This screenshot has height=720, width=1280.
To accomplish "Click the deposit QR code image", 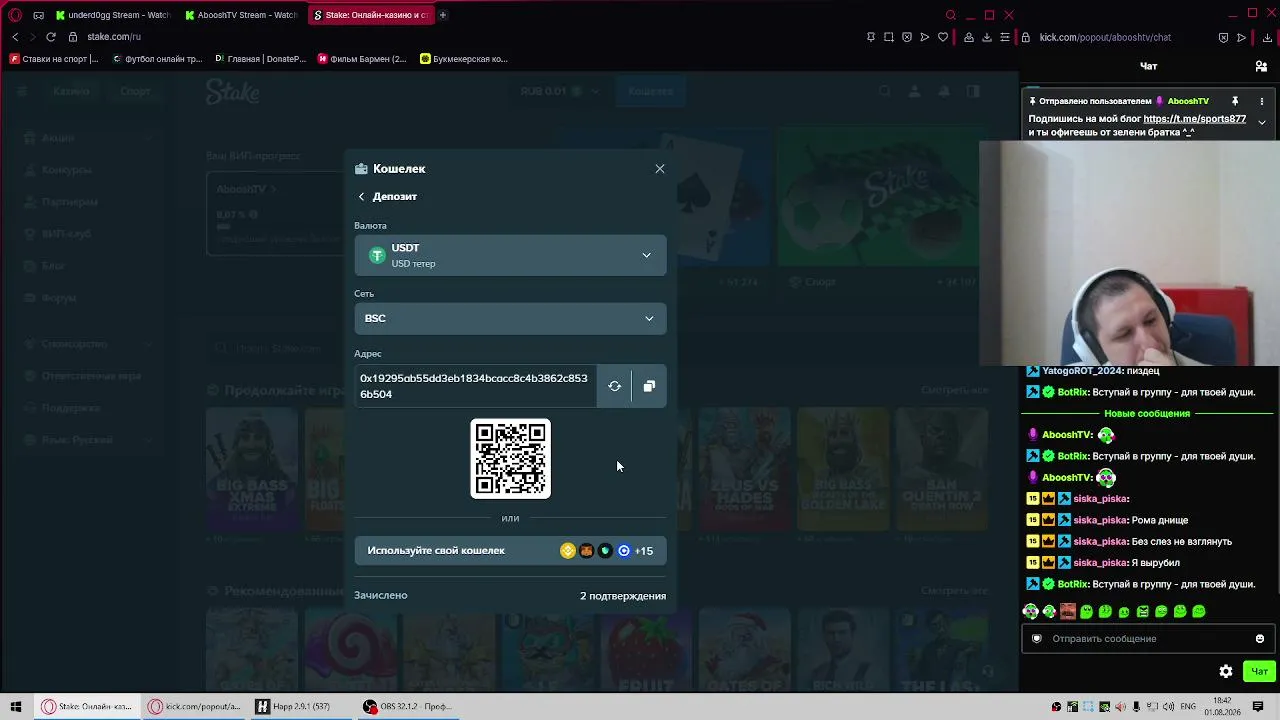I will pyautogui.click(x=511, y=459).
